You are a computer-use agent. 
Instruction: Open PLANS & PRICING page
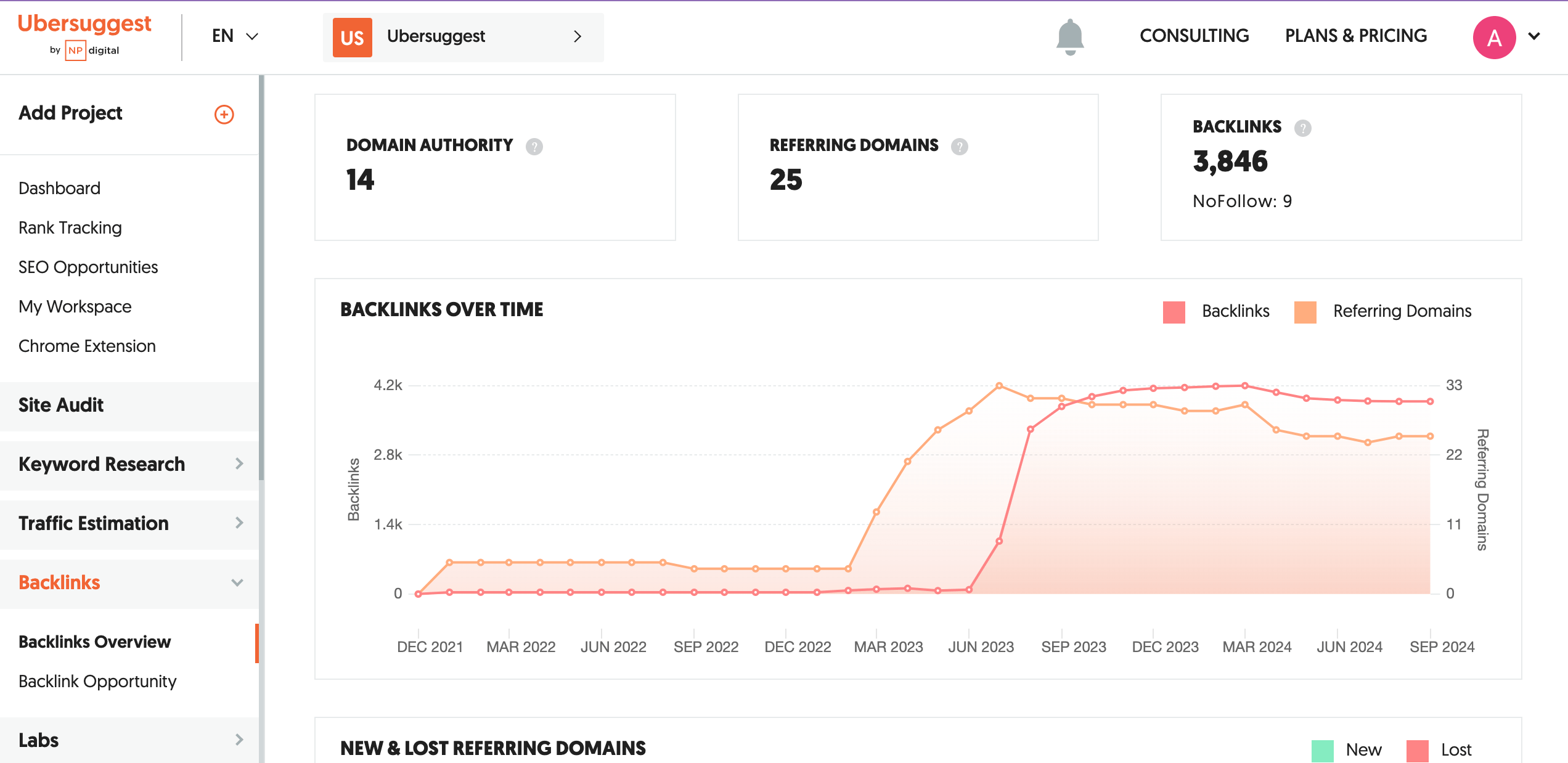1356,36
